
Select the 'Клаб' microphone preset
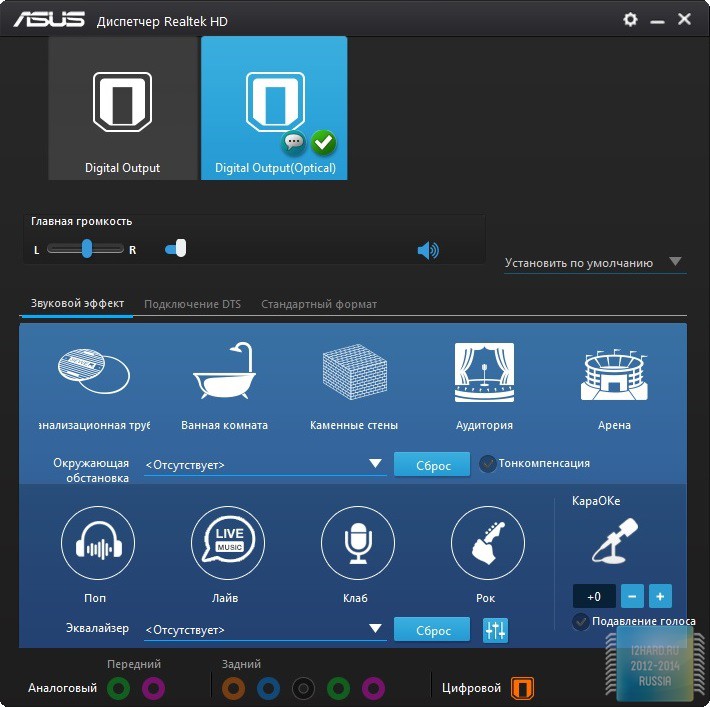[358, 543]
